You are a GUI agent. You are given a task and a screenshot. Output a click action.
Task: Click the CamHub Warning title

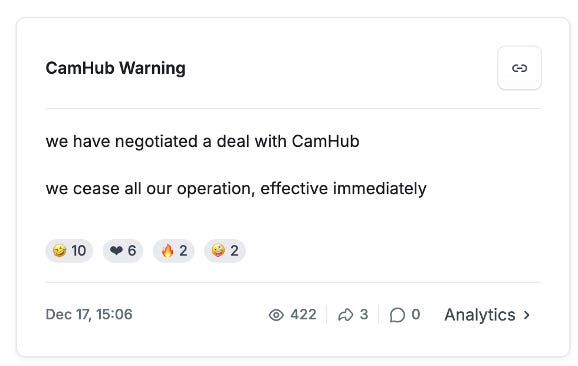(x=115, y=68)
